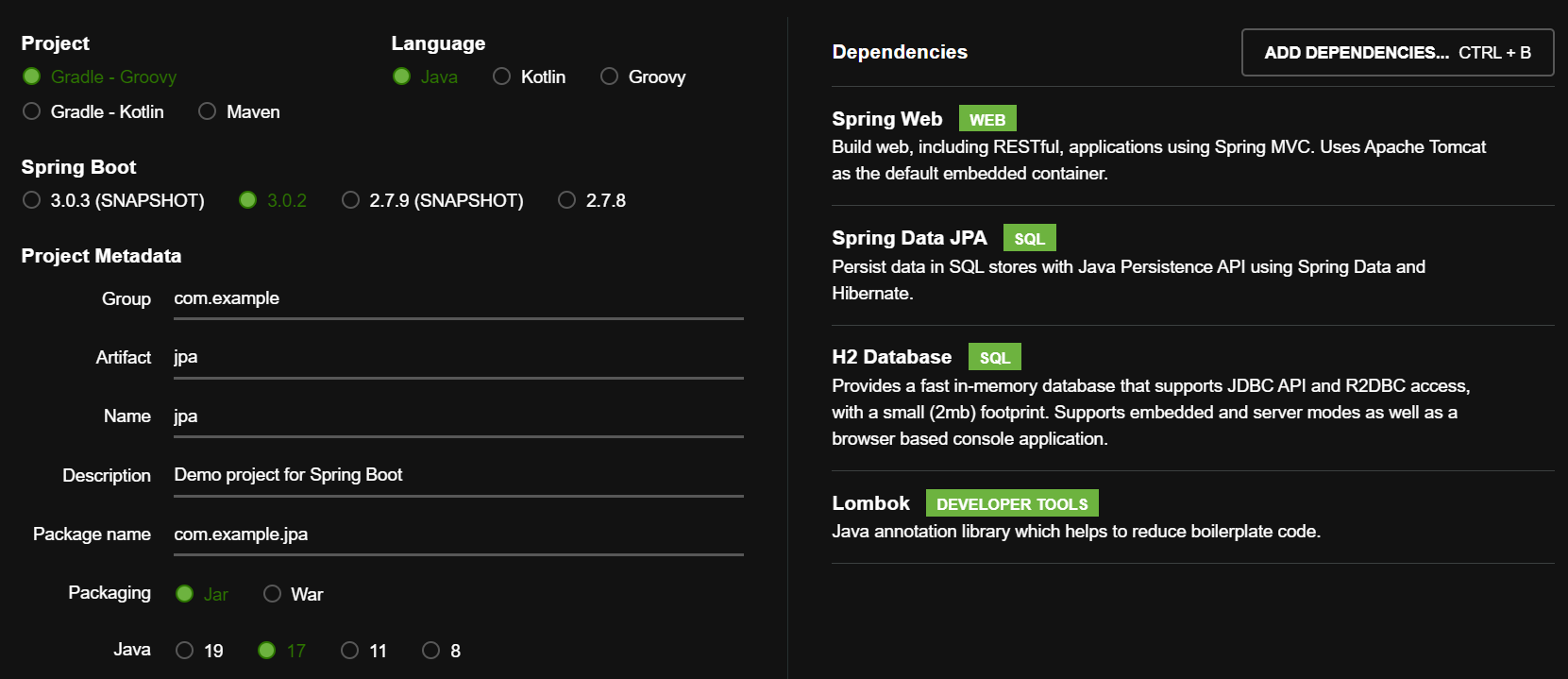Click the Group field with com.example
The image size is (1568, 679).
(x=459, y=298)
